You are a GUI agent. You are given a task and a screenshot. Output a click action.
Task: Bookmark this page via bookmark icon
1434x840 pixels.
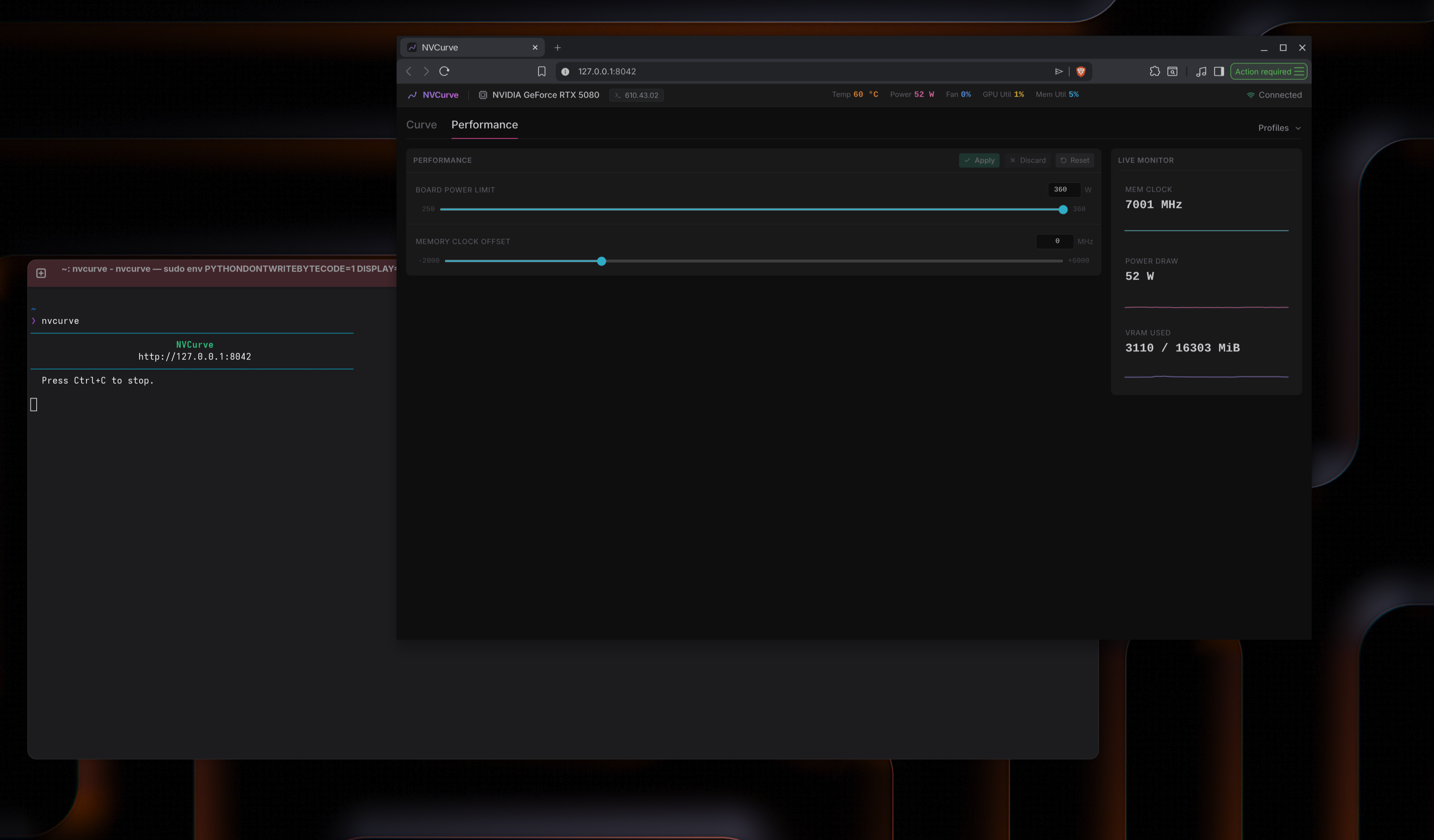pos(542,71)
